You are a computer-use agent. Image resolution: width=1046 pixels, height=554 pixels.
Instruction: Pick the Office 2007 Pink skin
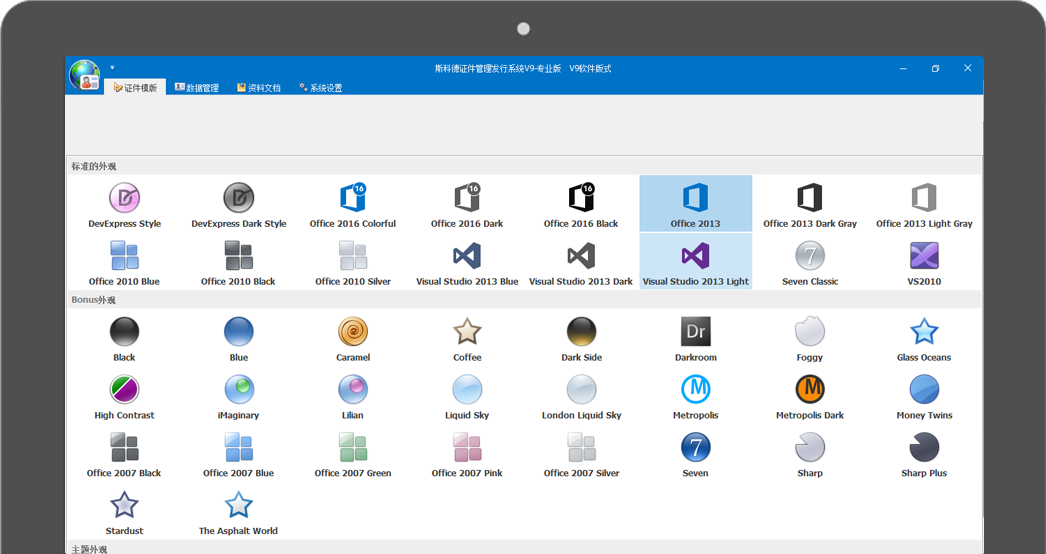tap(467, 454)
